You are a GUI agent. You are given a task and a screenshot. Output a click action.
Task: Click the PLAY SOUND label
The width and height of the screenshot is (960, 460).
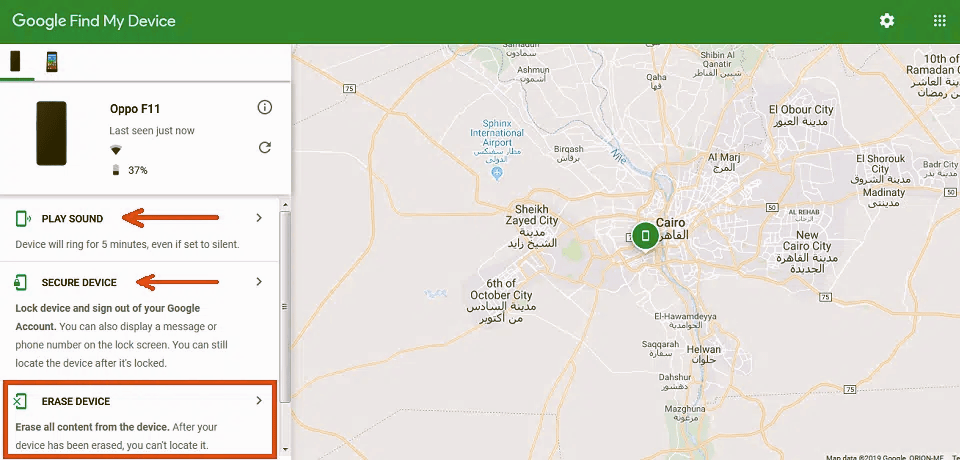72,219
